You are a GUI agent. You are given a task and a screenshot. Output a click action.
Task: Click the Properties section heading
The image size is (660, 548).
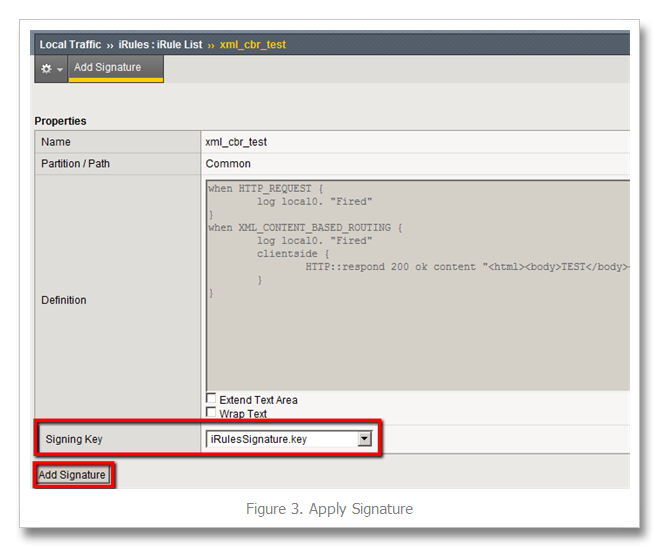point(60,121)
